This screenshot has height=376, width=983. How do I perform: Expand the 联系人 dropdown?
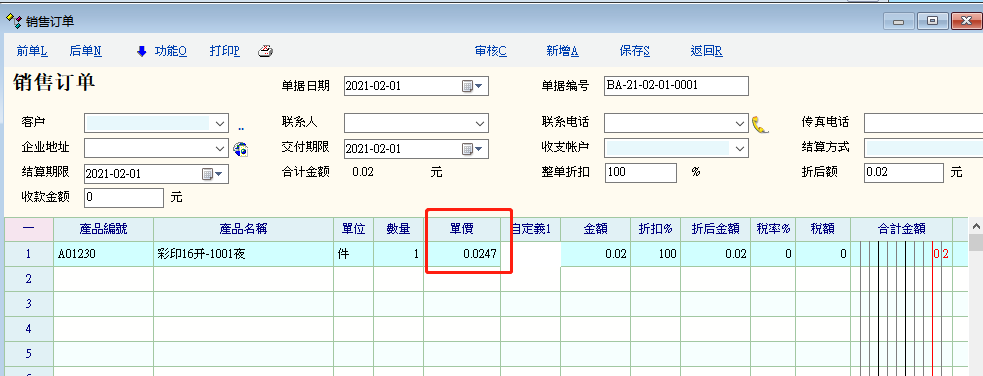point(480,123)
